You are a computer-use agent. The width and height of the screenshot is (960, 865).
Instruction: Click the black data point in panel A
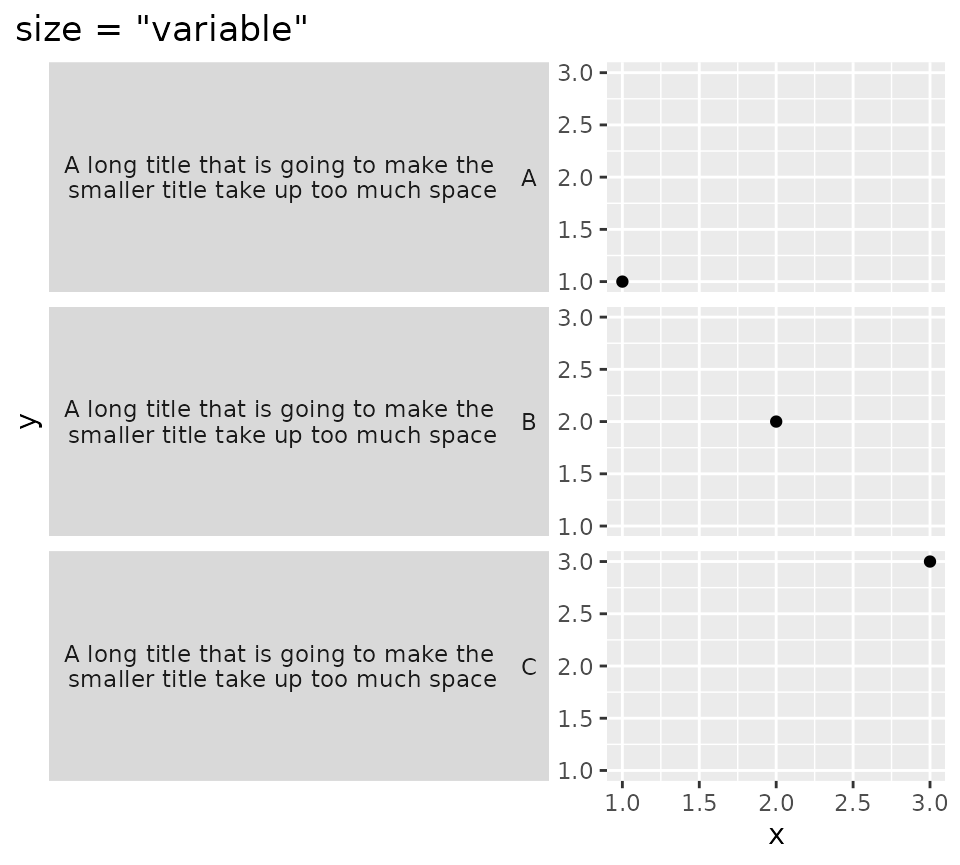coord(622,281)
